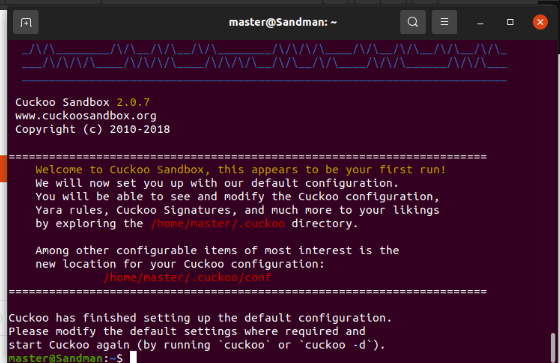This screenshot has width=560, height=363.
Task: Click the Copyright (c) 2010-2018 line
Action: pos(92,129)
